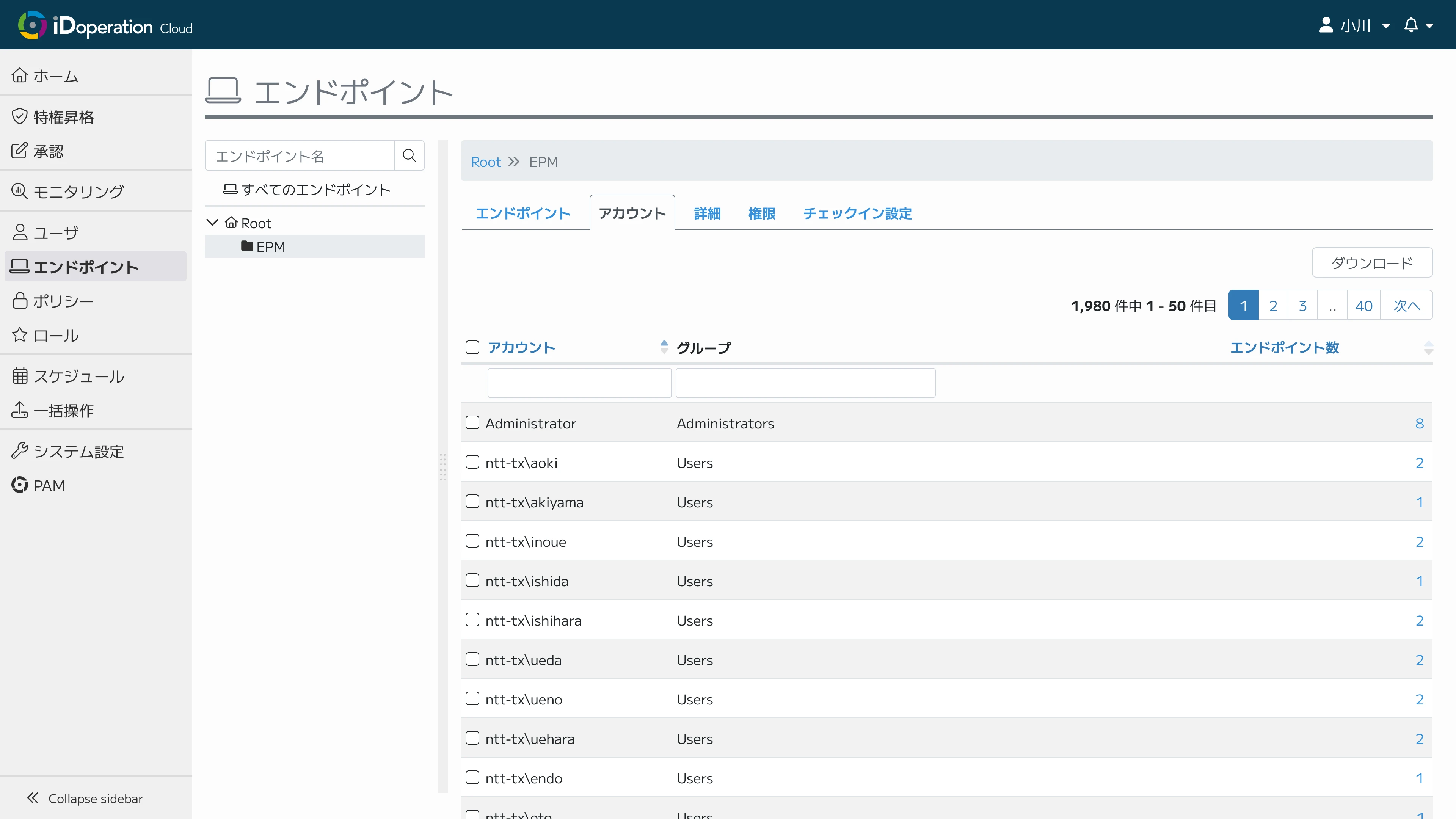Image resolution: width=1456 pixels, height=819 pixels.
Task: Select ポリシー in the sidebar
Action: click(63, 301)
